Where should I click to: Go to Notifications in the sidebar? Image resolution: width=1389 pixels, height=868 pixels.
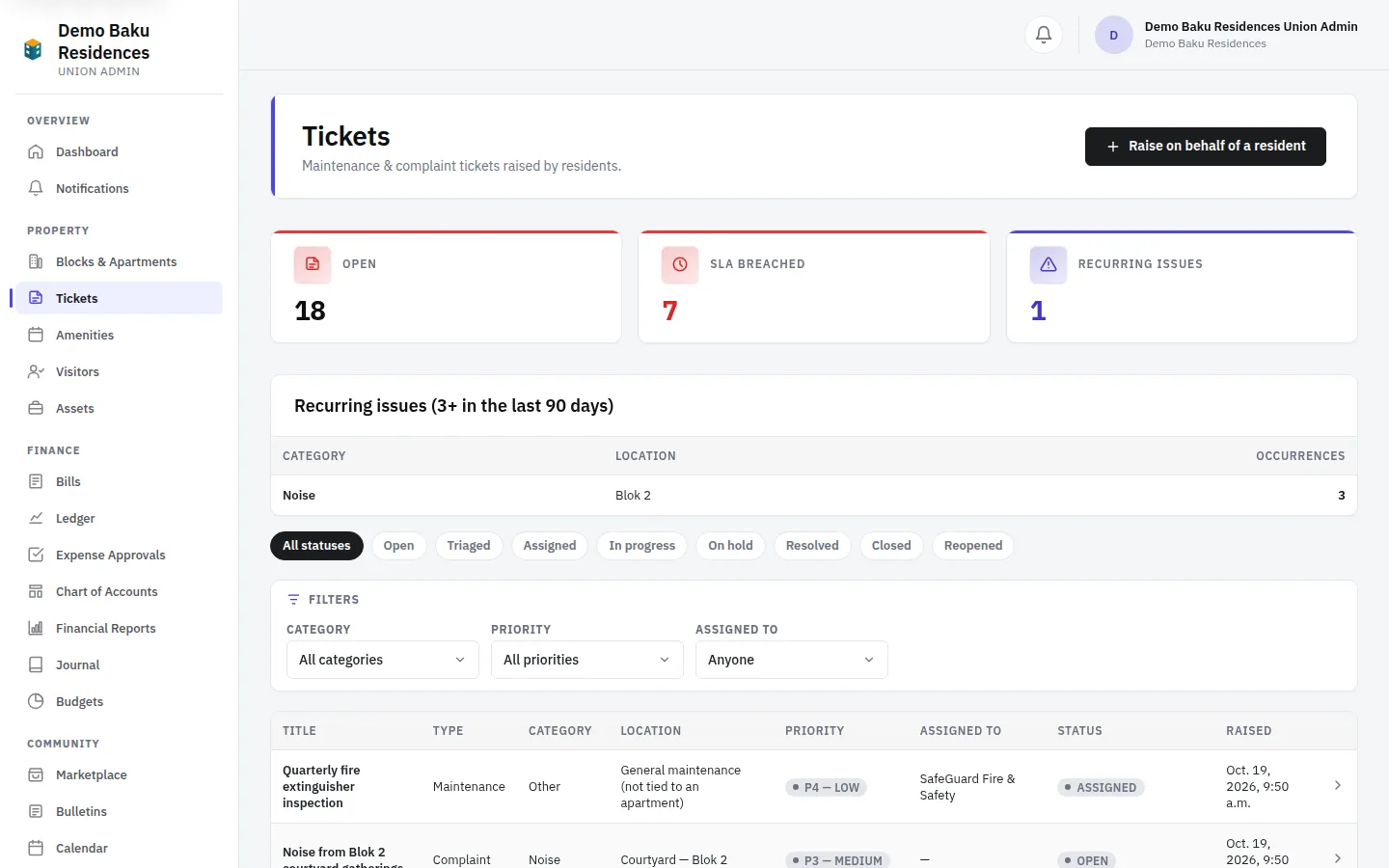point(120,188)
